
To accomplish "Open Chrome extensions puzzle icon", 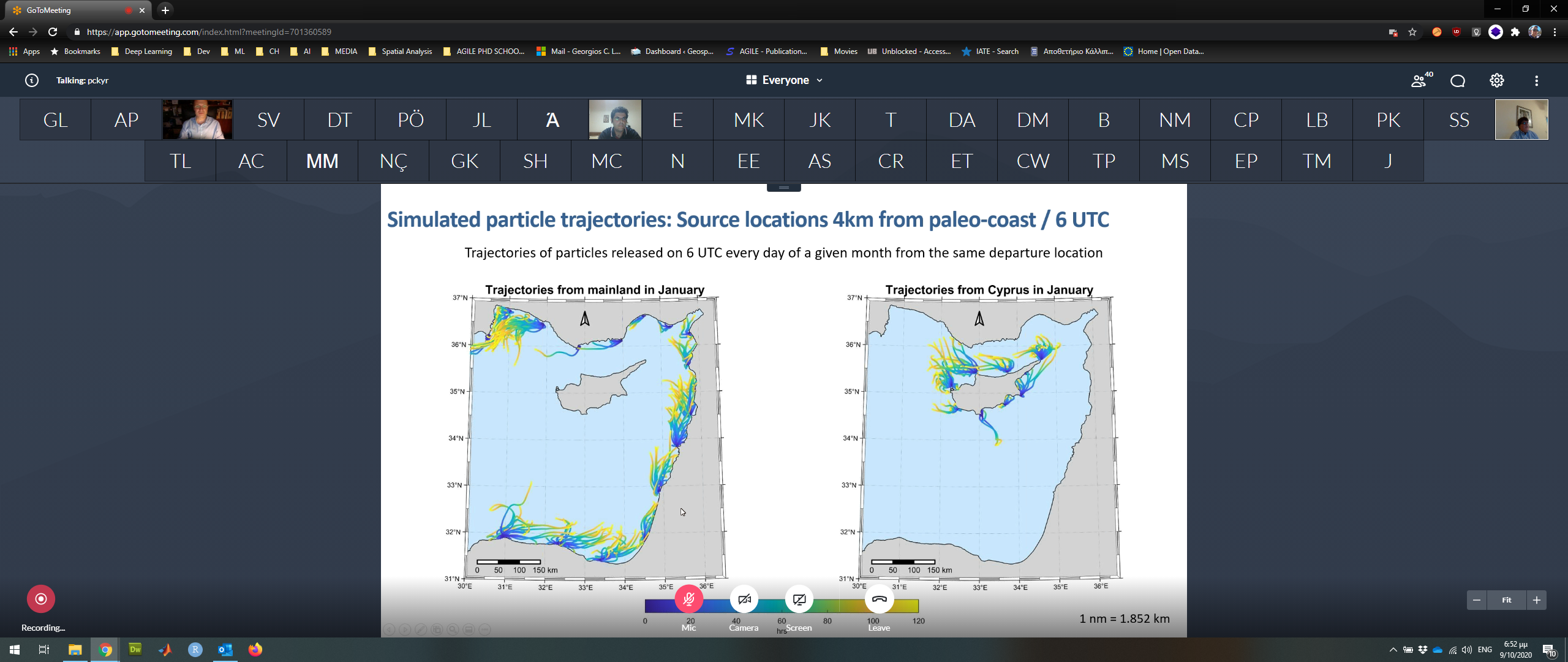I will [x=1515, y=32].
